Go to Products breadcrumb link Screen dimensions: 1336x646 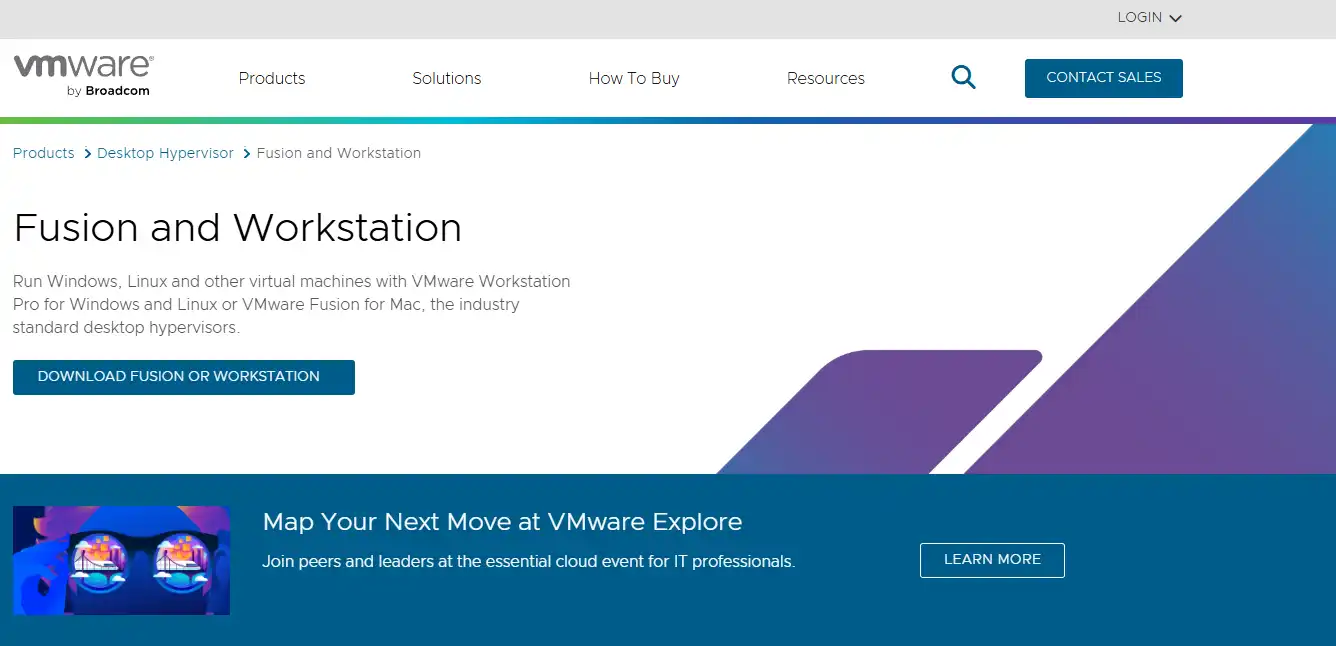[44, 153]
